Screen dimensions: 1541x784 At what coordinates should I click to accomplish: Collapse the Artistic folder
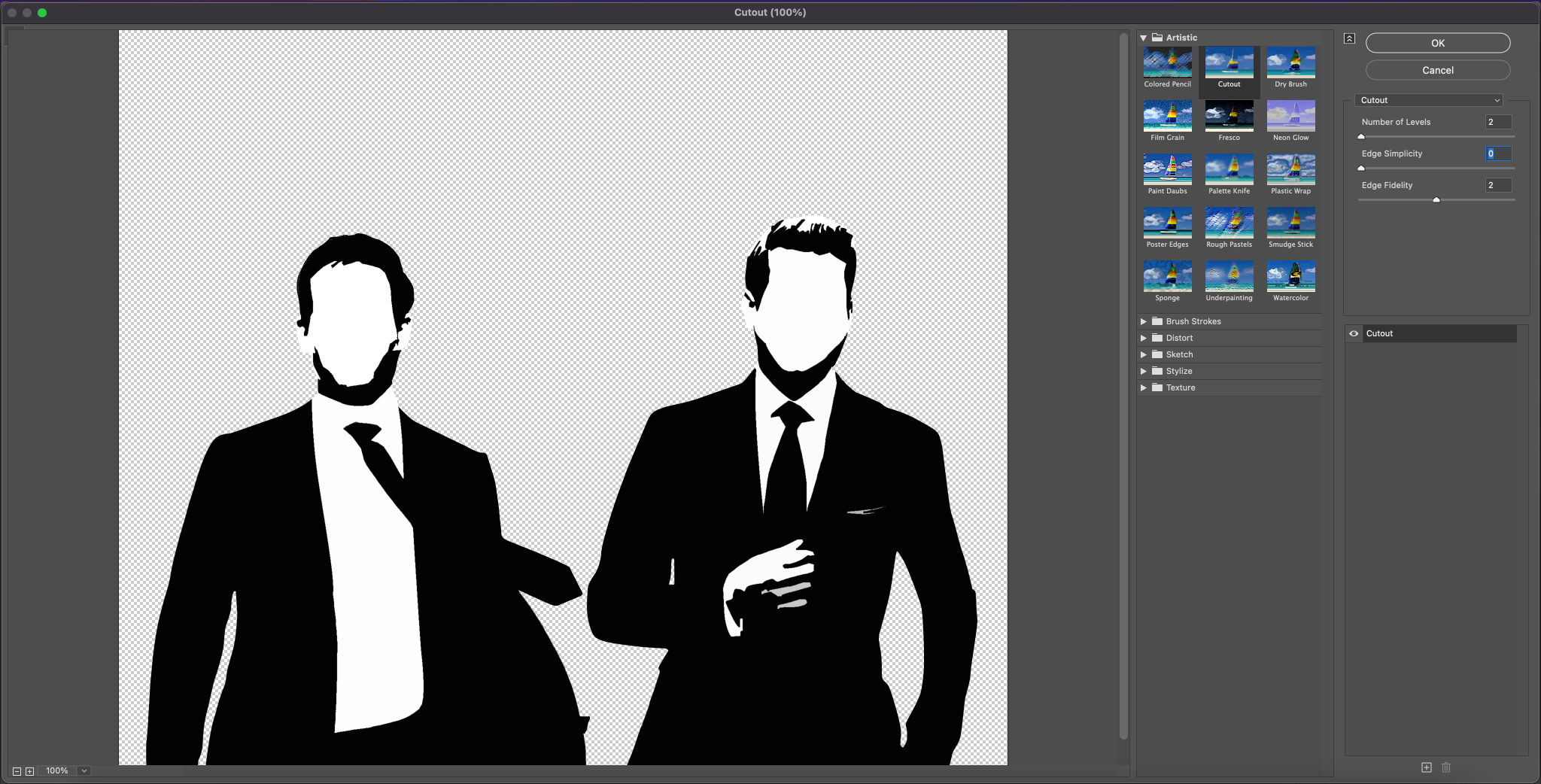pyautogui.click(x=1143, y=38)
